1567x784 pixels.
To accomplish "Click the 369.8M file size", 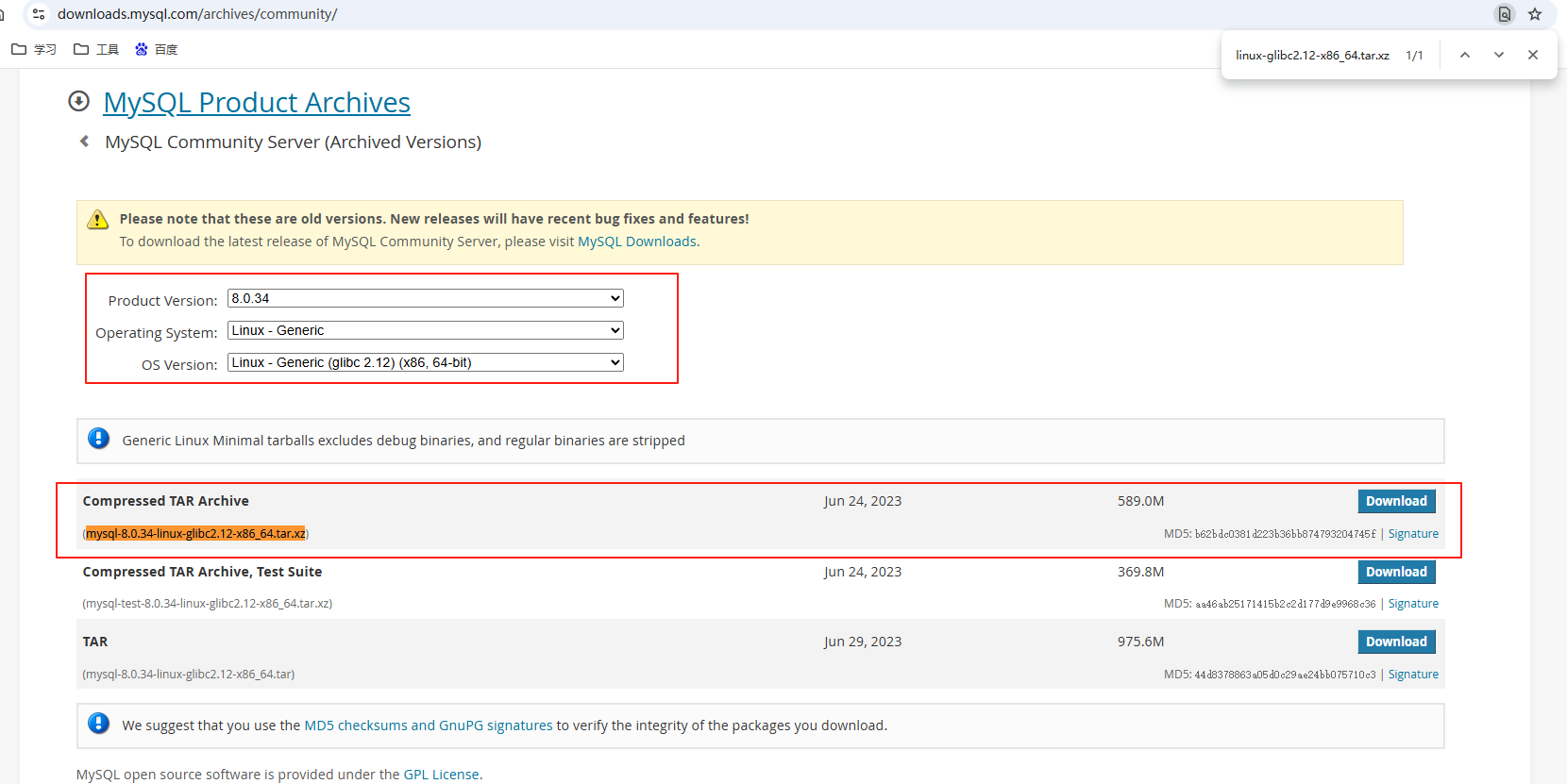I will tap(1140, 572).
